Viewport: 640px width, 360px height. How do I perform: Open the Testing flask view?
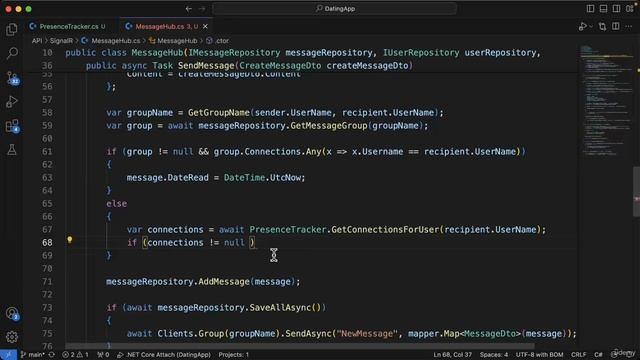click(x=12, y=150)
